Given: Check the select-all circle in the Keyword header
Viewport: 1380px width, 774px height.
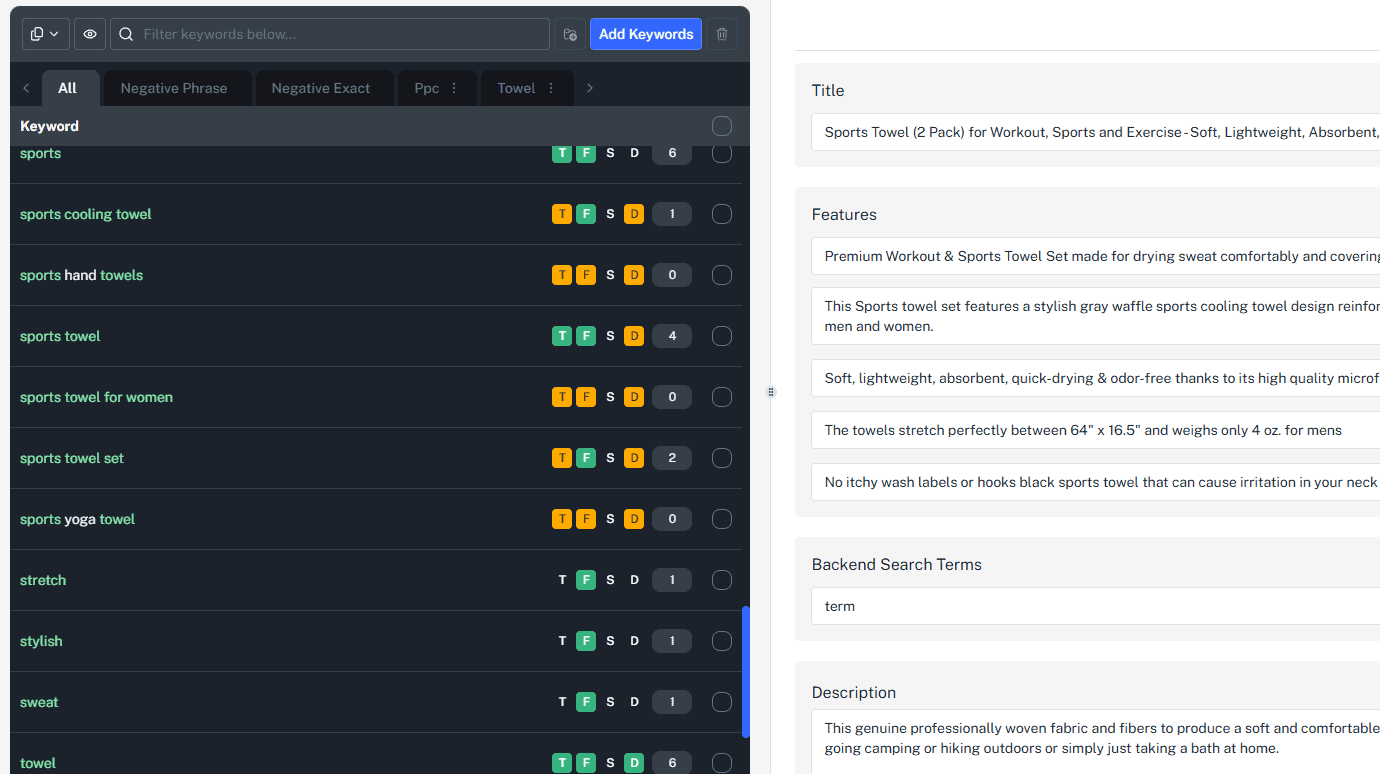Looking at the screenshot, I should 721,126.
